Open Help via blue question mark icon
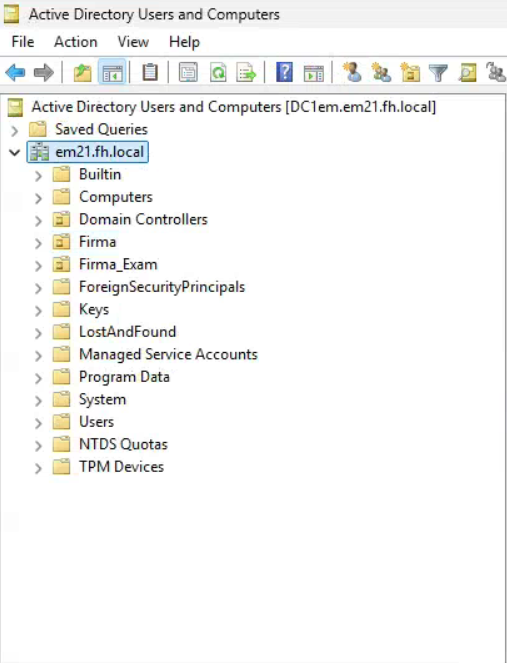This screenshot has width=507, height=663. click(x=285, y=73)
